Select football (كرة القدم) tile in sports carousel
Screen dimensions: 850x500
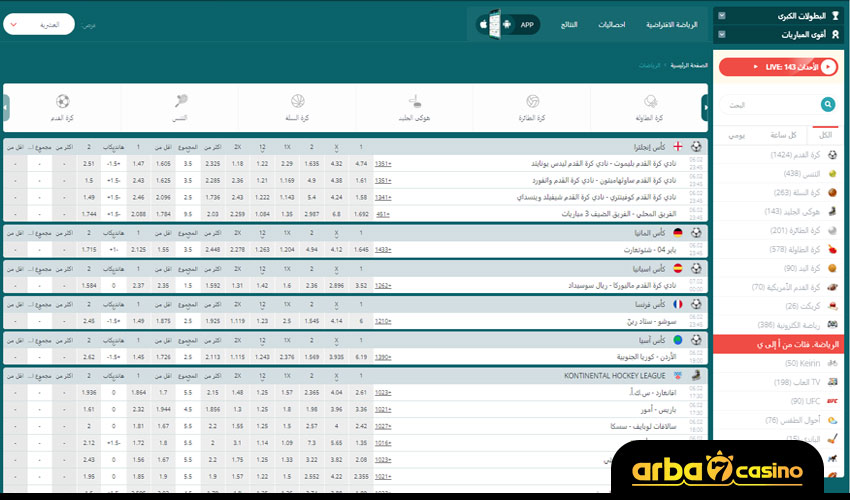(62, 107)
